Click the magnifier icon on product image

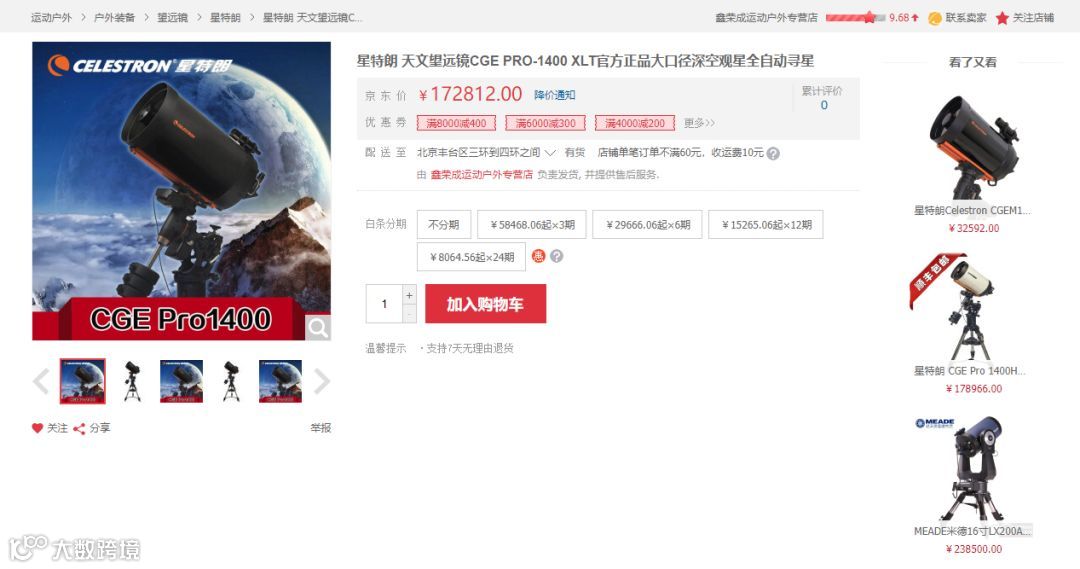click(x=318, y=328)
